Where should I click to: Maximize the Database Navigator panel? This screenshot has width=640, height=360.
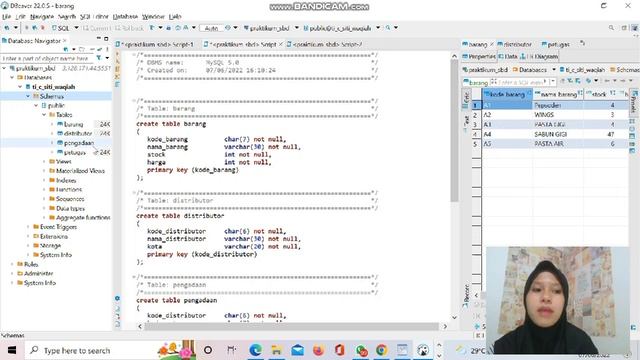point(106,38)
